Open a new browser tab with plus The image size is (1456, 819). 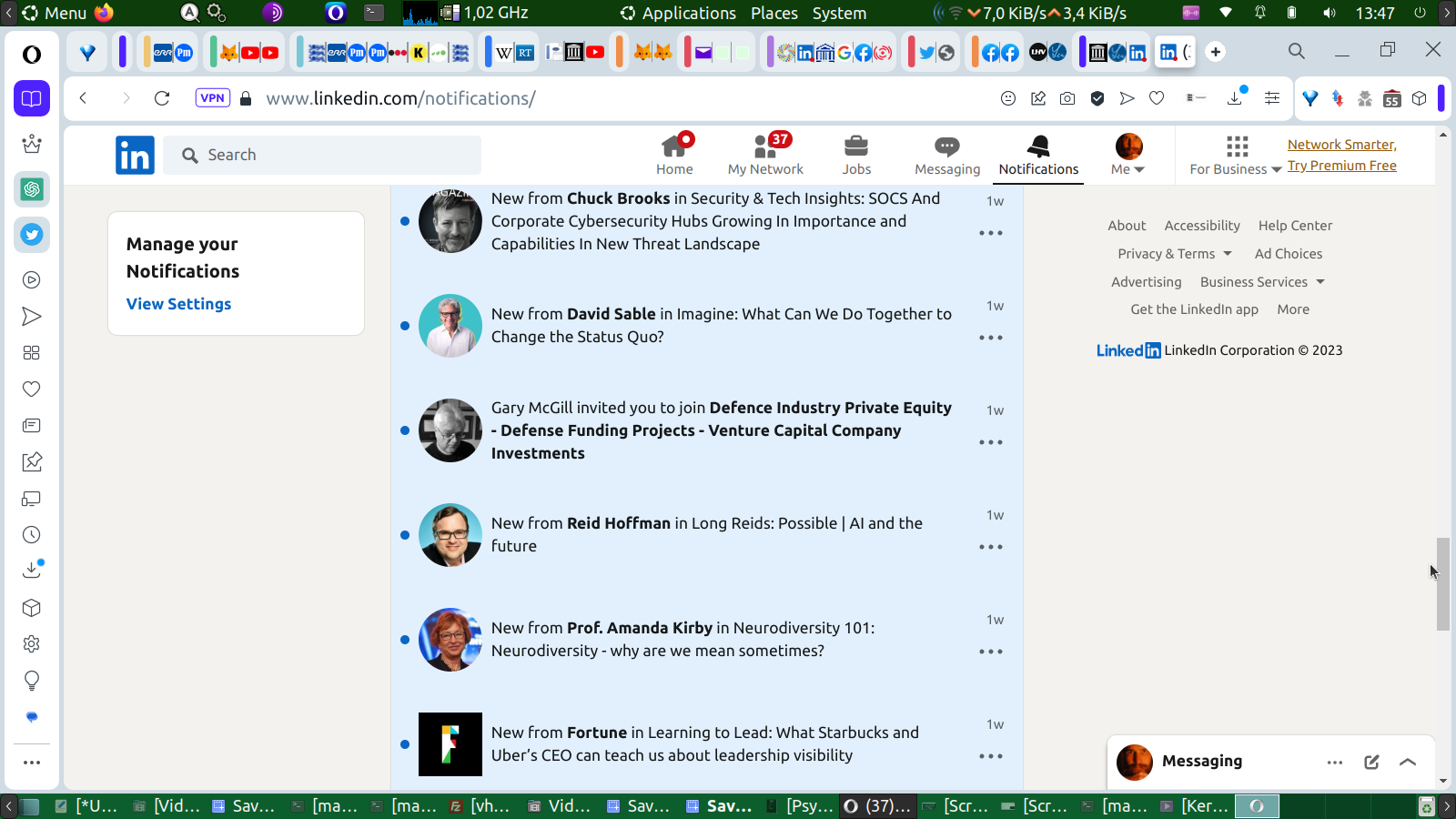(x=1216, y=52)
